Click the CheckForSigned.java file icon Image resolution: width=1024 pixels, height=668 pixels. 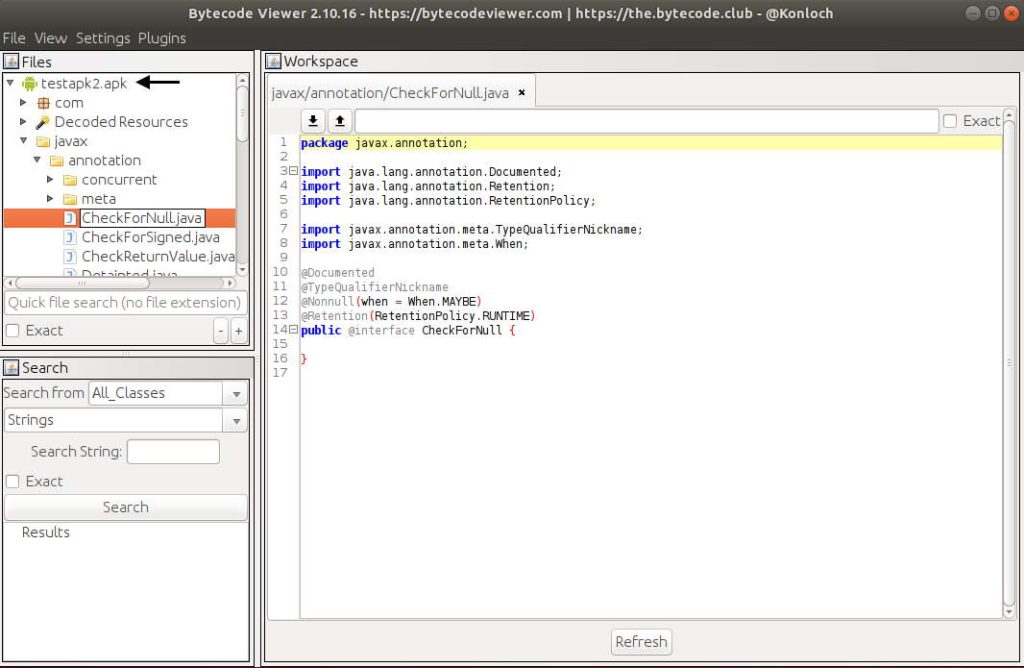coord(70,237)
